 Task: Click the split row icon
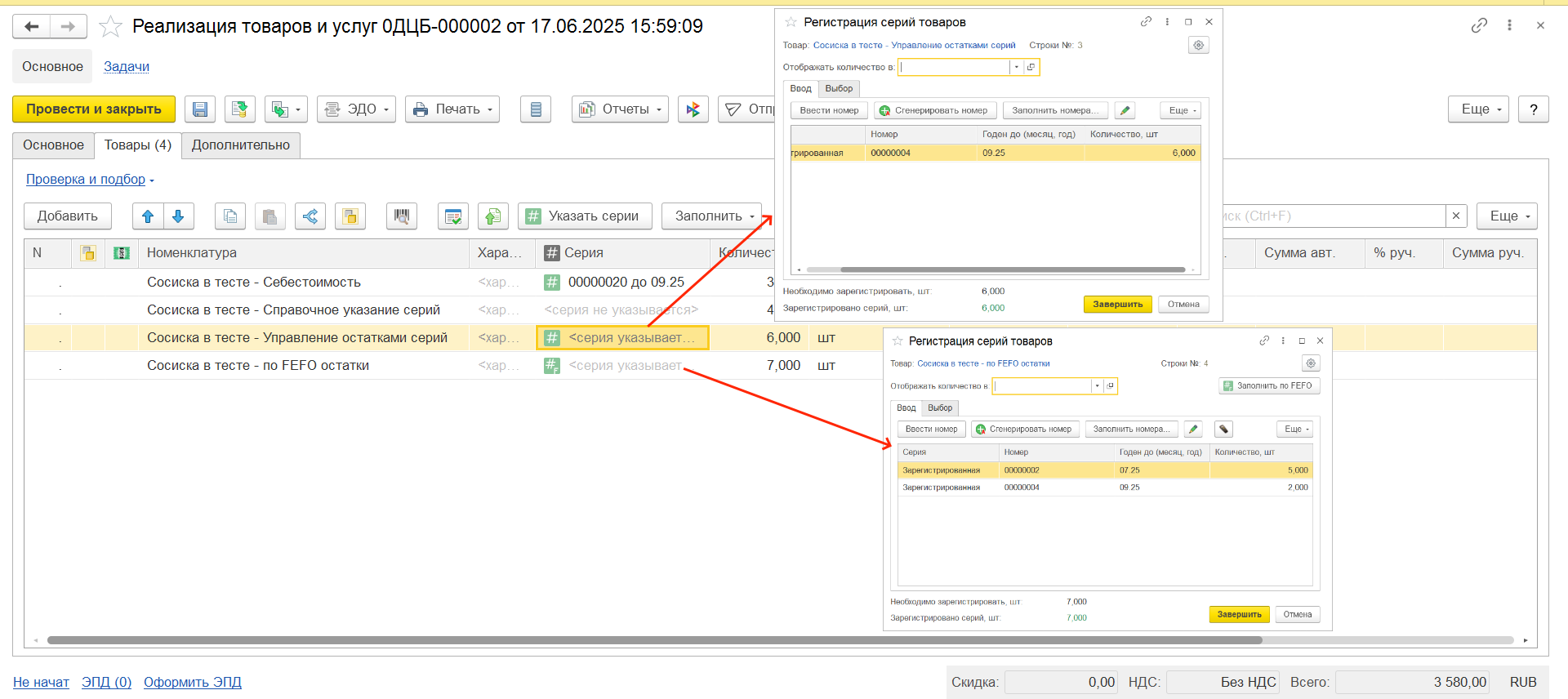coord(310,216)
